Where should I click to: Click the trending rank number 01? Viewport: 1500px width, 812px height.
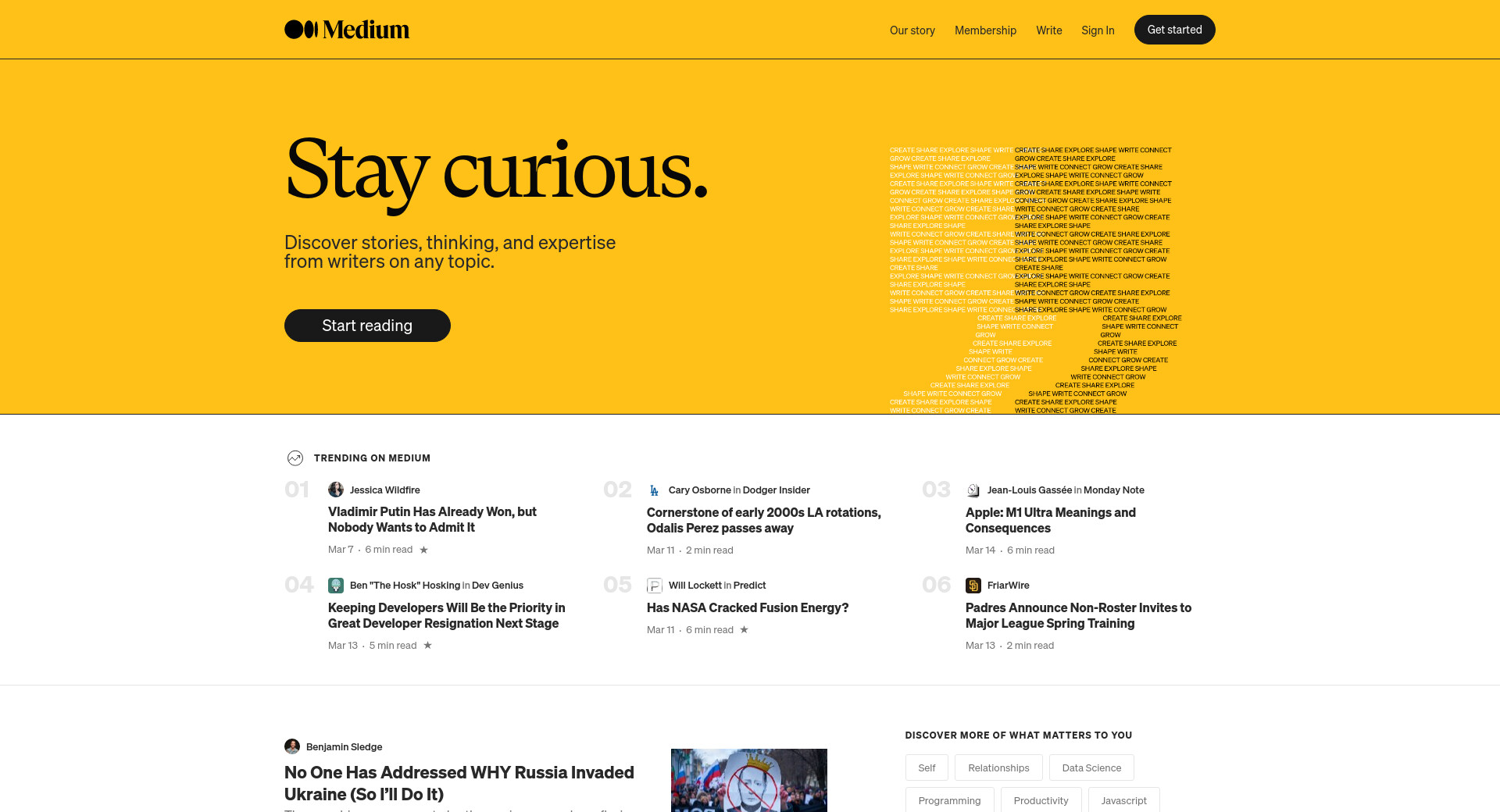coord(297,490)
